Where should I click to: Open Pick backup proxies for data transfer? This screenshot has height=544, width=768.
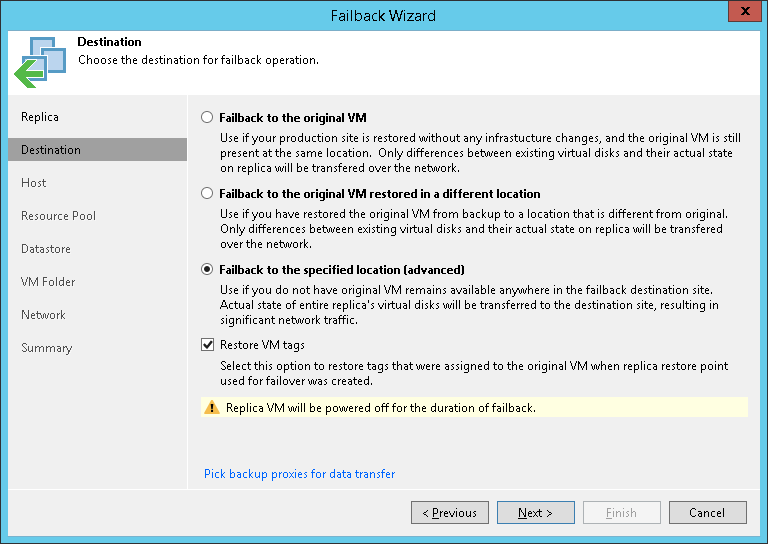coord(299,474)
